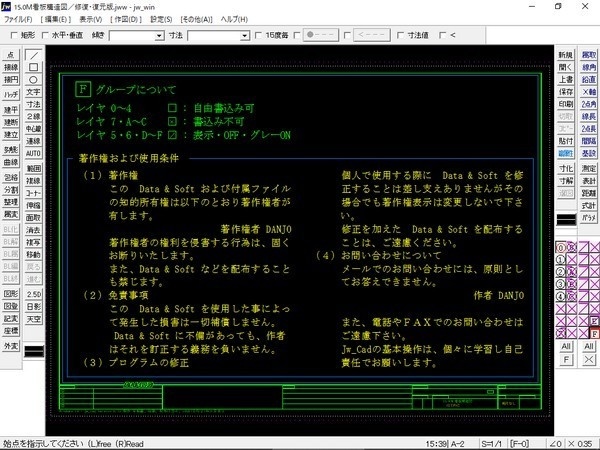
Task: Select the 移動 move tool
Action: [x=33, y=254]
